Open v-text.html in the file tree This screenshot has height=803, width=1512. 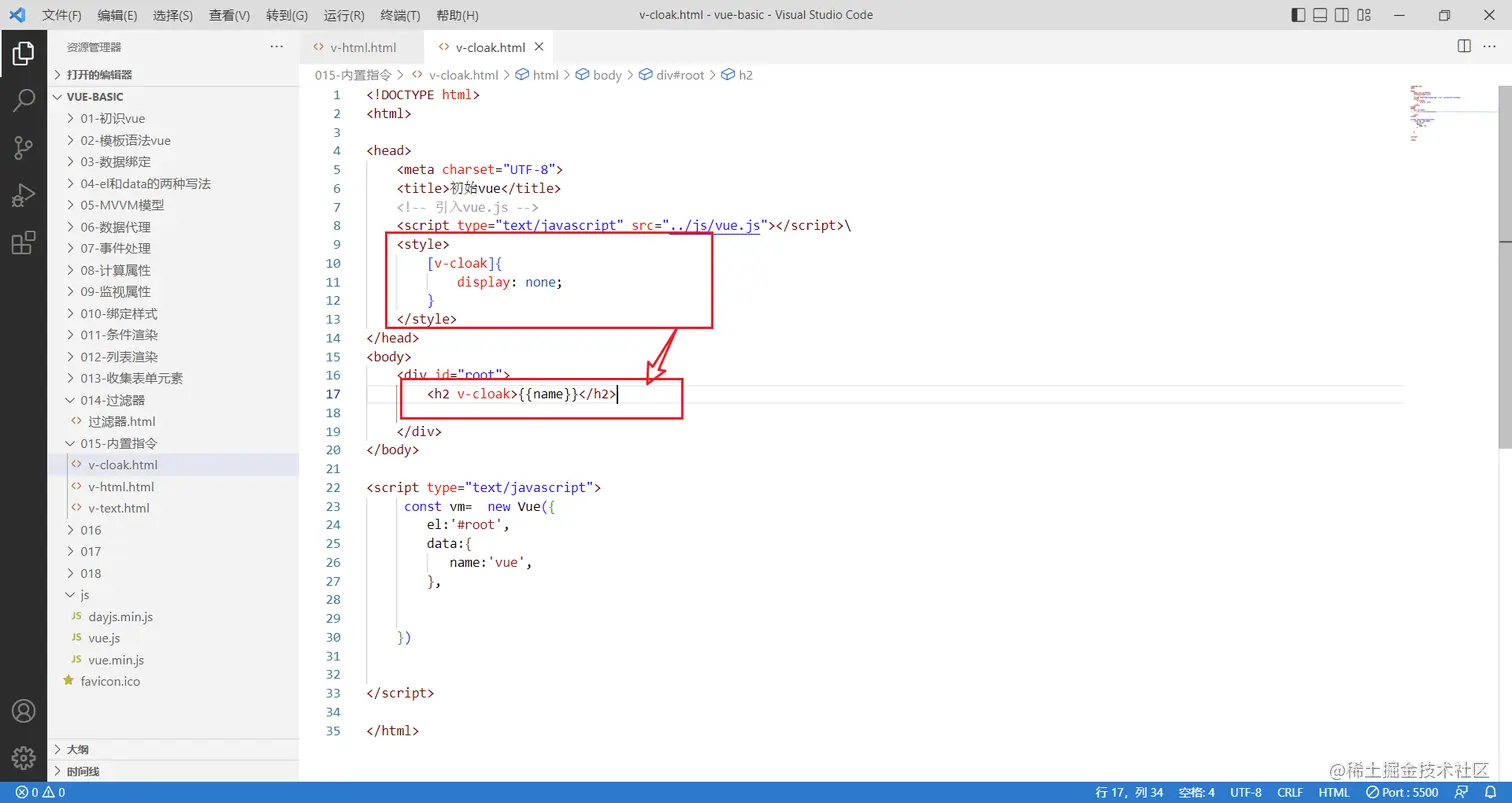[x=174, y=508]
